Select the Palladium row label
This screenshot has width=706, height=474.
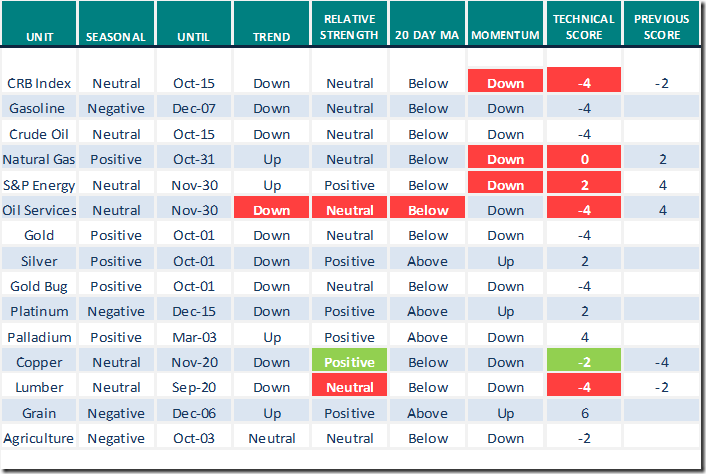[39, 337]
